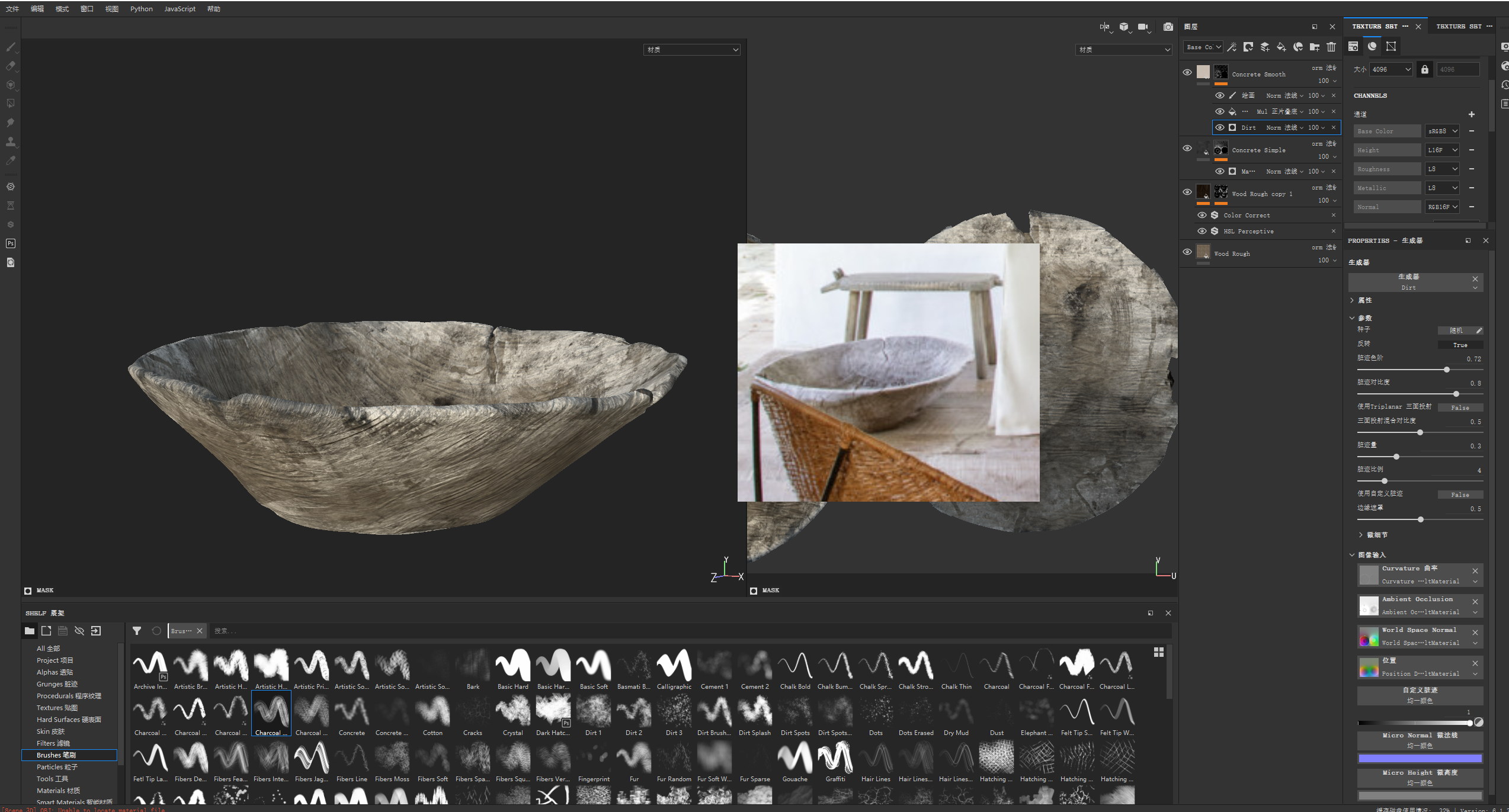The height and width of the screenshot is (812, 1509).
Task: Select the Paint brush tool
Action: pyautogui.click(x=11, y=47)
